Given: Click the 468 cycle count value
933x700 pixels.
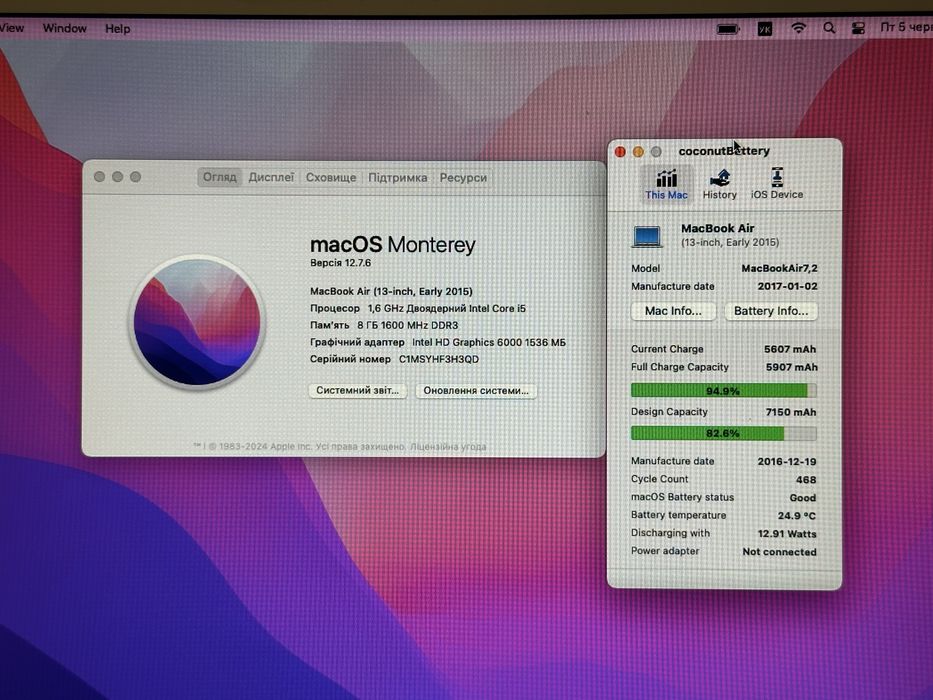Looking at the screenshot, I should pyautogui.click(x=806, y=480).
